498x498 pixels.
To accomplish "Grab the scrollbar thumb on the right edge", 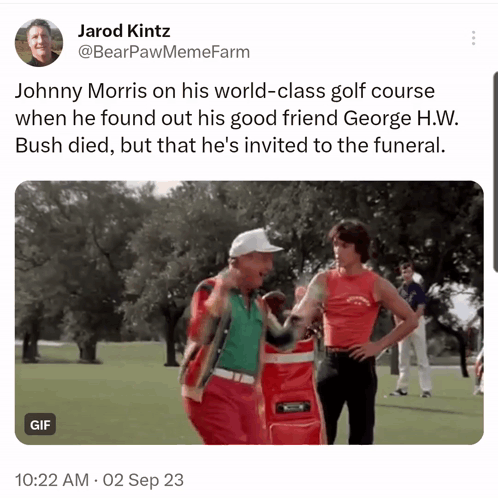I will click(x=495, y=172).
